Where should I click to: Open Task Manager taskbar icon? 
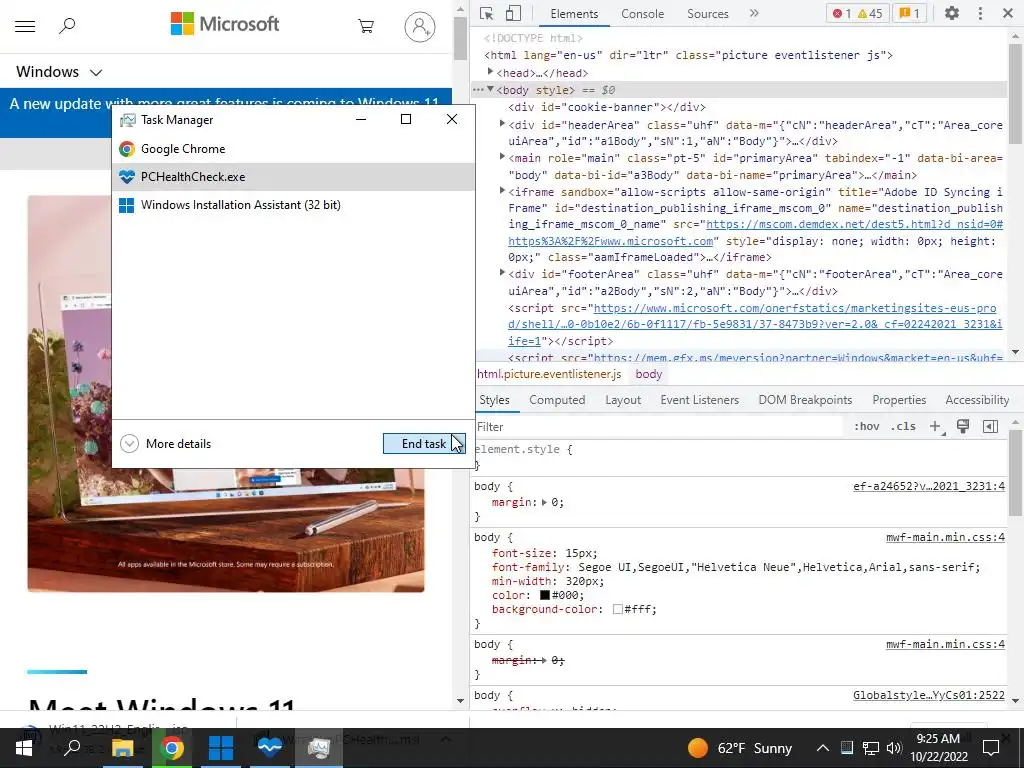319,748
